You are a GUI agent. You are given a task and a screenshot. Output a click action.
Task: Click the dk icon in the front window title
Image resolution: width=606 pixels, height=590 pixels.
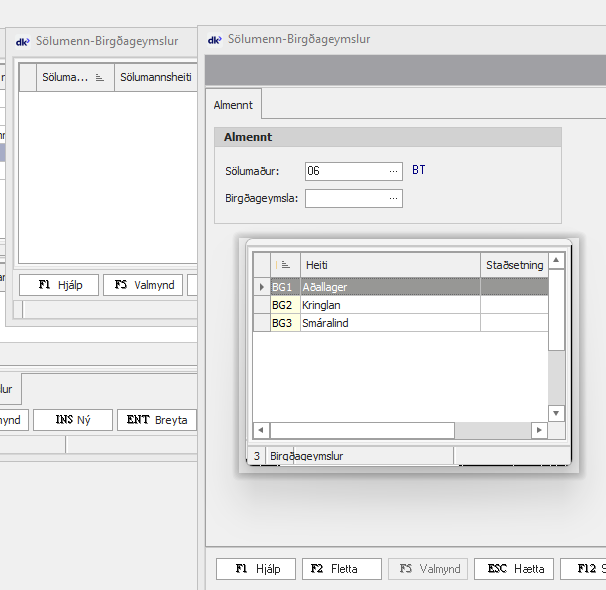tap(214, 40)
